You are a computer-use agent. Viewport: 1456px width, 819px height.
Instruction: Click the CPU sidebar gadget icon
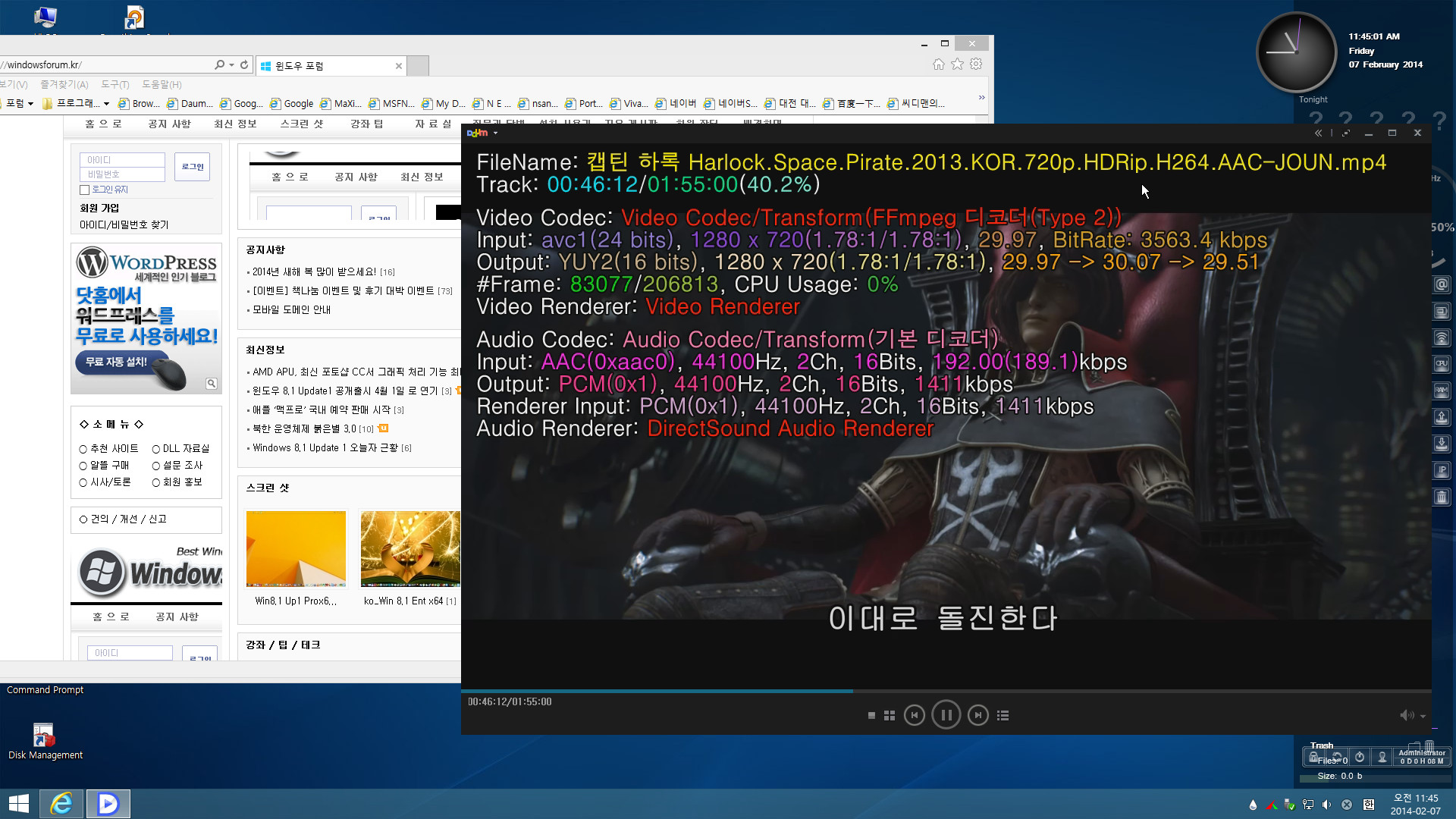tap(1442, 364)
